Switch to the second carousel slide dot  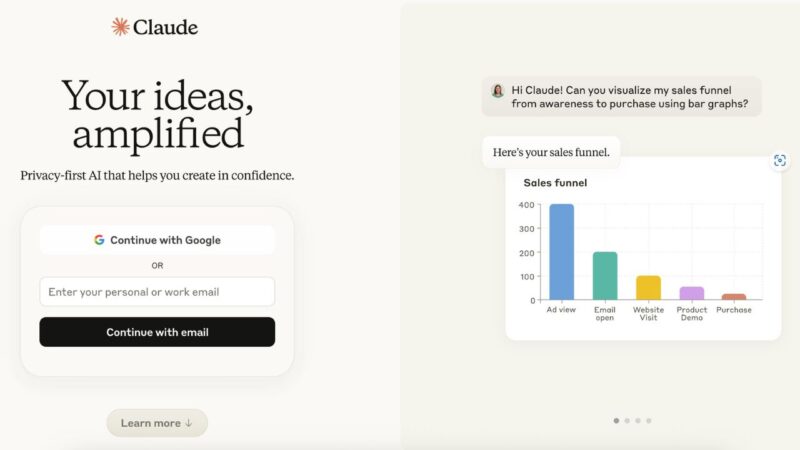627,421
